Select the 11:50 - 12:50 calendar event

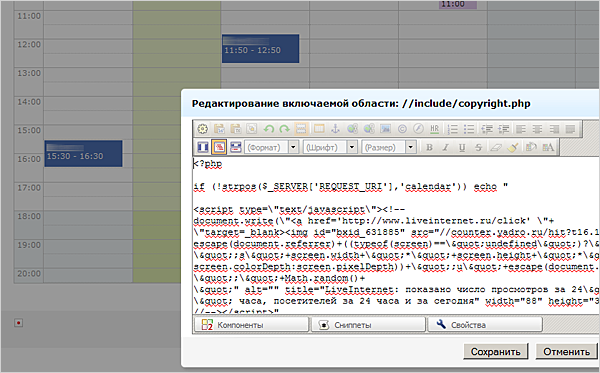pyautogui.click(x=261, y=49)
